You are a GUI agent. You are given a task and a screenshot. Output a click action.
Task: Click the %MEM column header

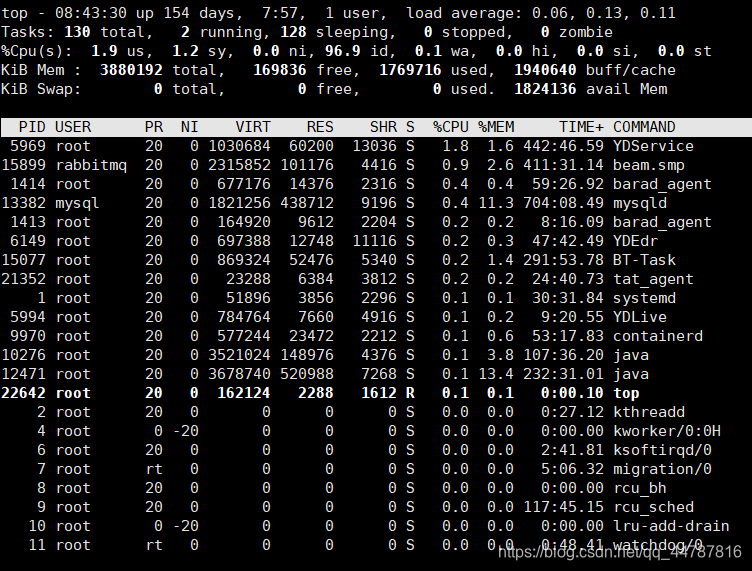click(x=496, y=127)
